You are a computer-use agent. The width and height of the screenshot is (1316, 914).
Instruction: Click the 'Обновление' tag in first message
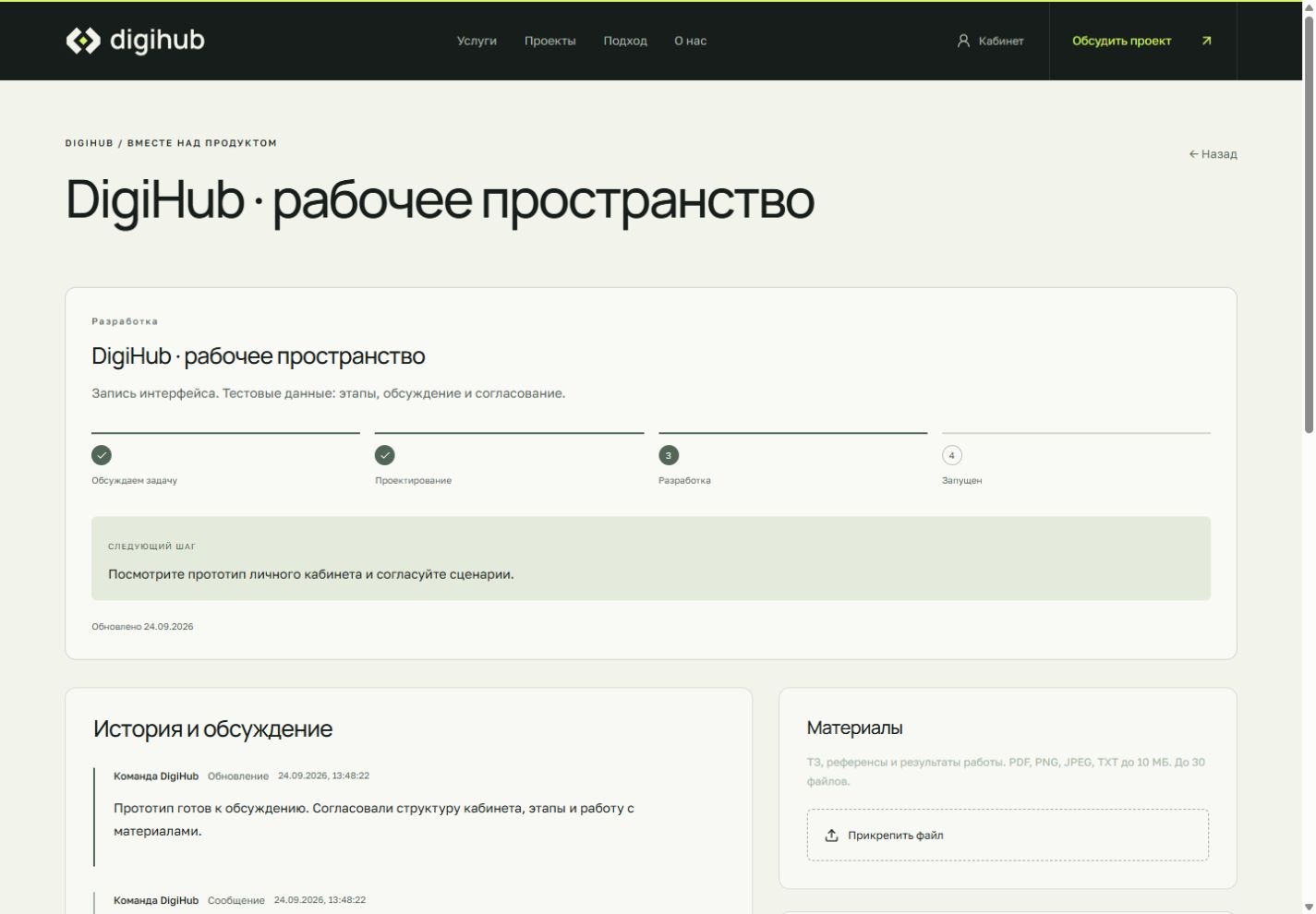pos(238,776)
